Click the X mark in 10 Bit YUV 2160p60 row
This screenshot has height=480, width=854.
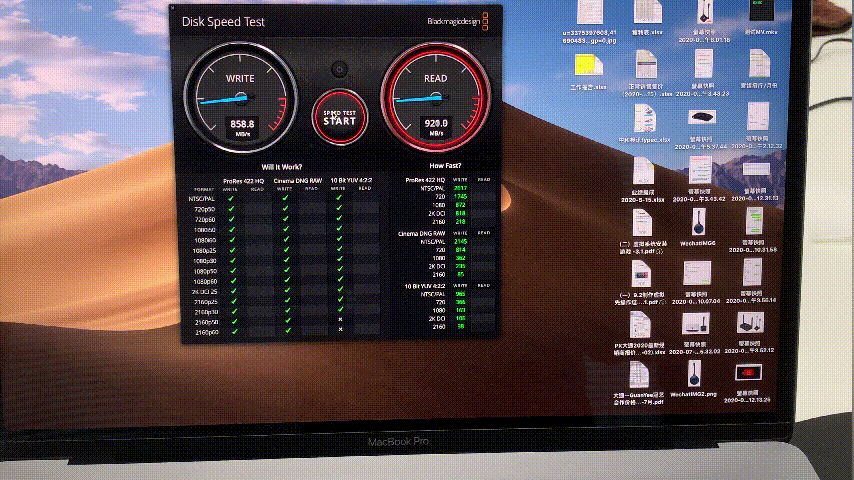[x=341, y=329]
